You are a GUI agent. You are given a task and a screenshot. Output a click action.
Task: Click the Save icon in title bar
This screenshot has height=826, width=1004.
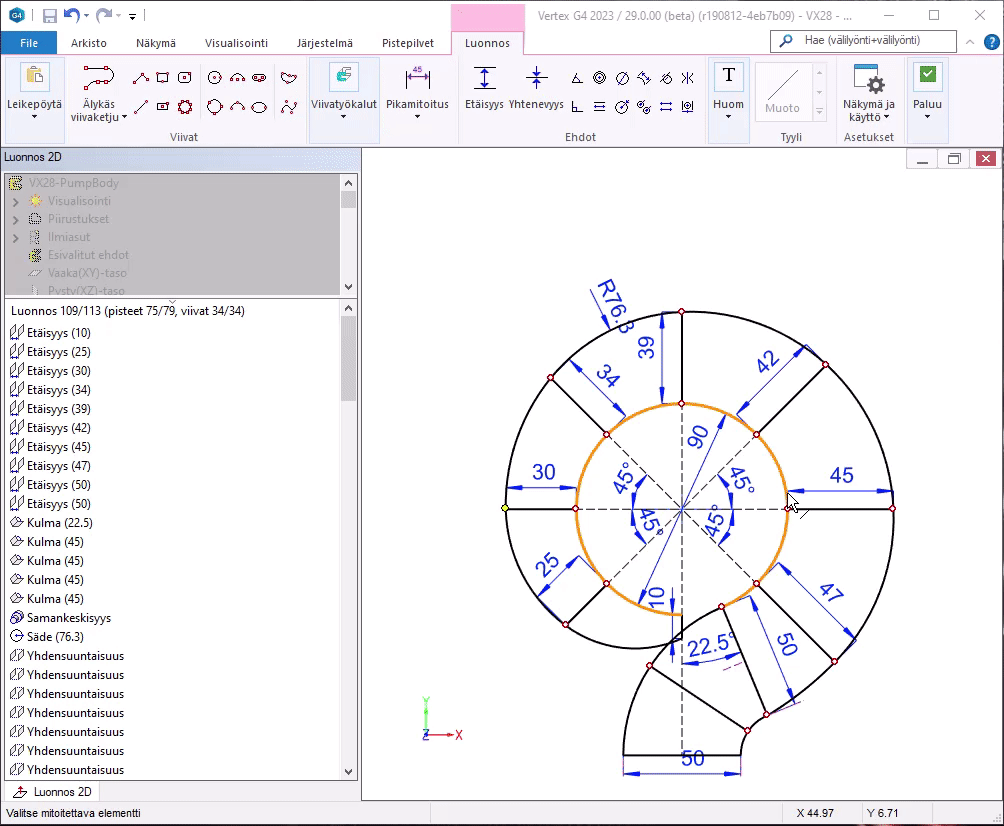coord(50,15)
